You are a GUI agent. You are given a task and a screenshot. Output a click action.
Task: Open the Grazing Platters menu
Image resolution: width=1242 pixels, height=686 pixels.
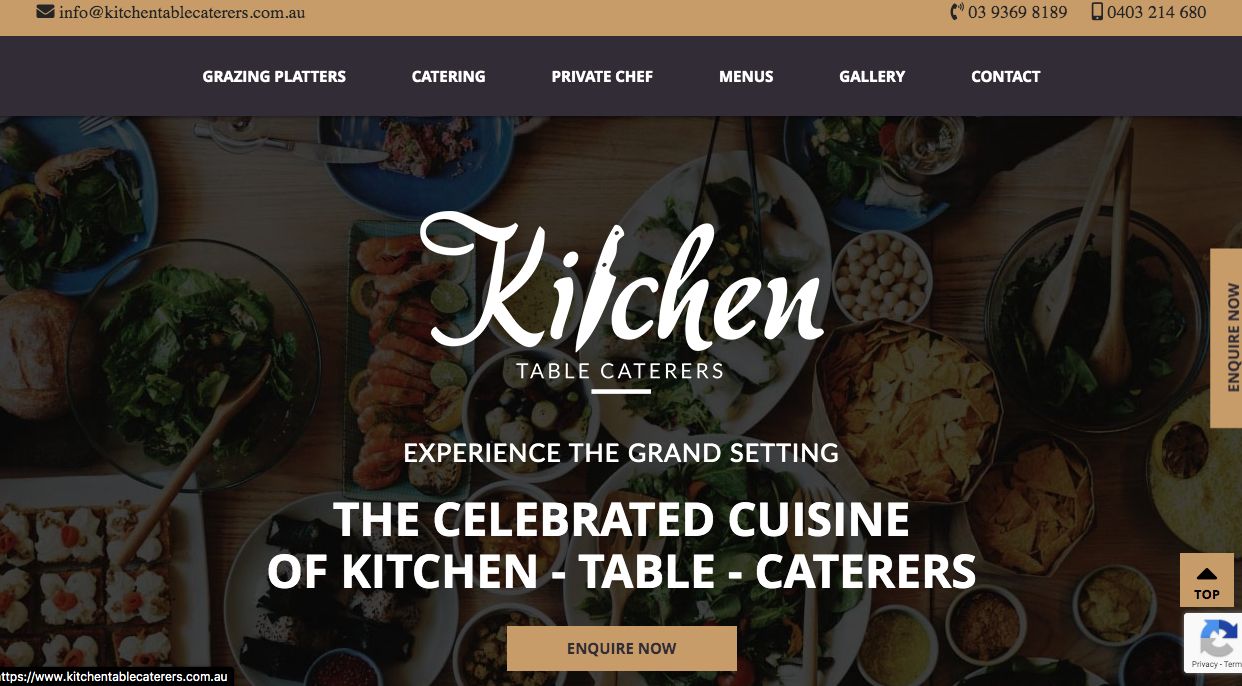click(274, 76)
